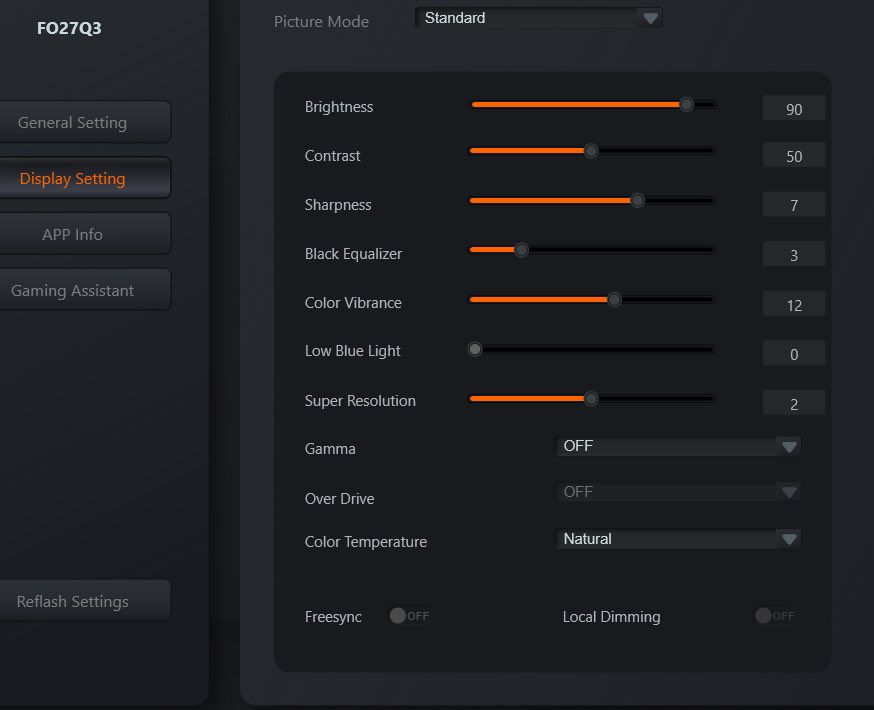Screen dimensions: 874x710
Task: Open the Over Drive dropdown
Action: 678,492
